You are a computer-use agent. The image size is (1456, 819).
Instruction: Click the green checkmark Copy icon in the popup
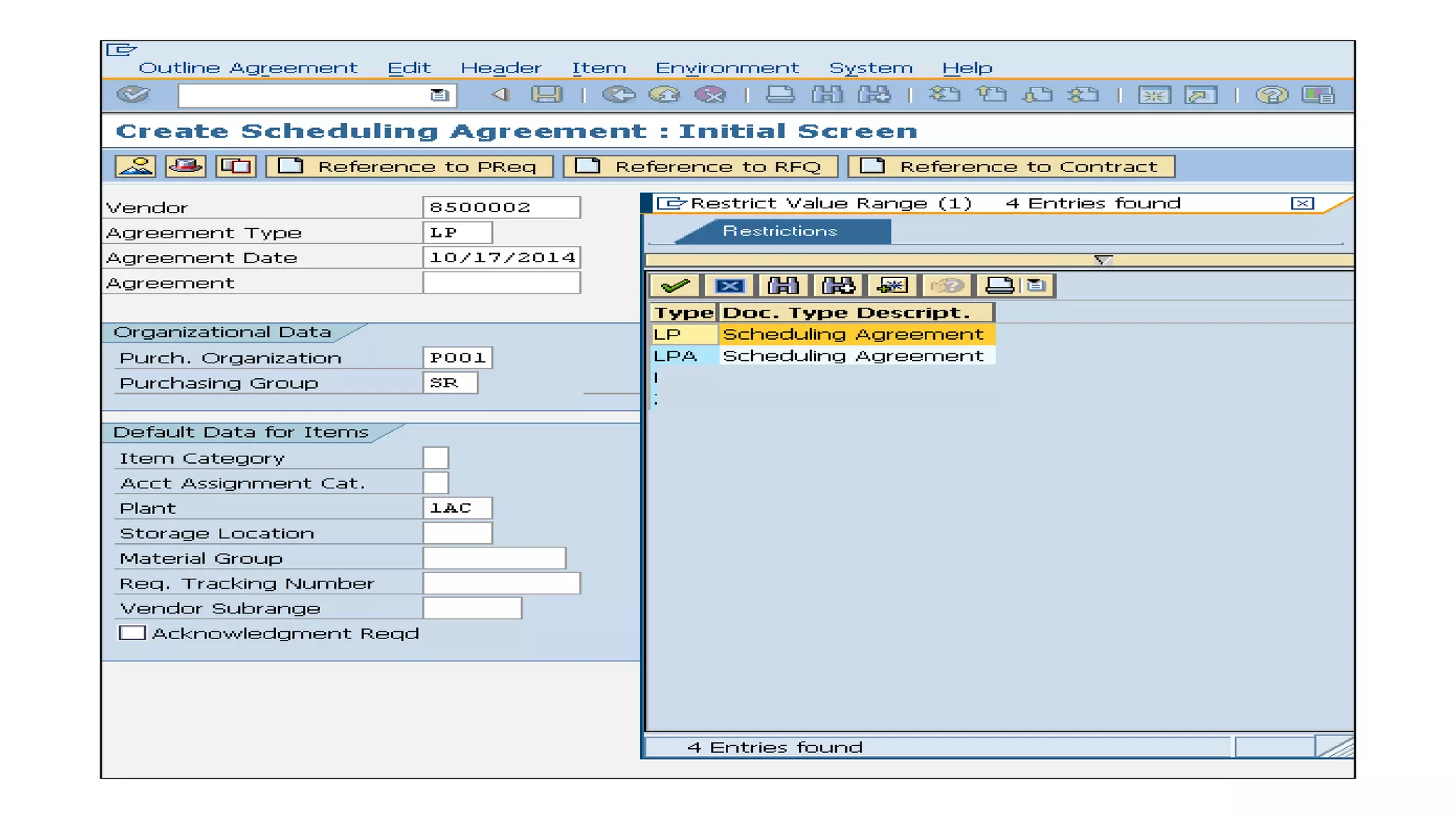coord(675,286)
